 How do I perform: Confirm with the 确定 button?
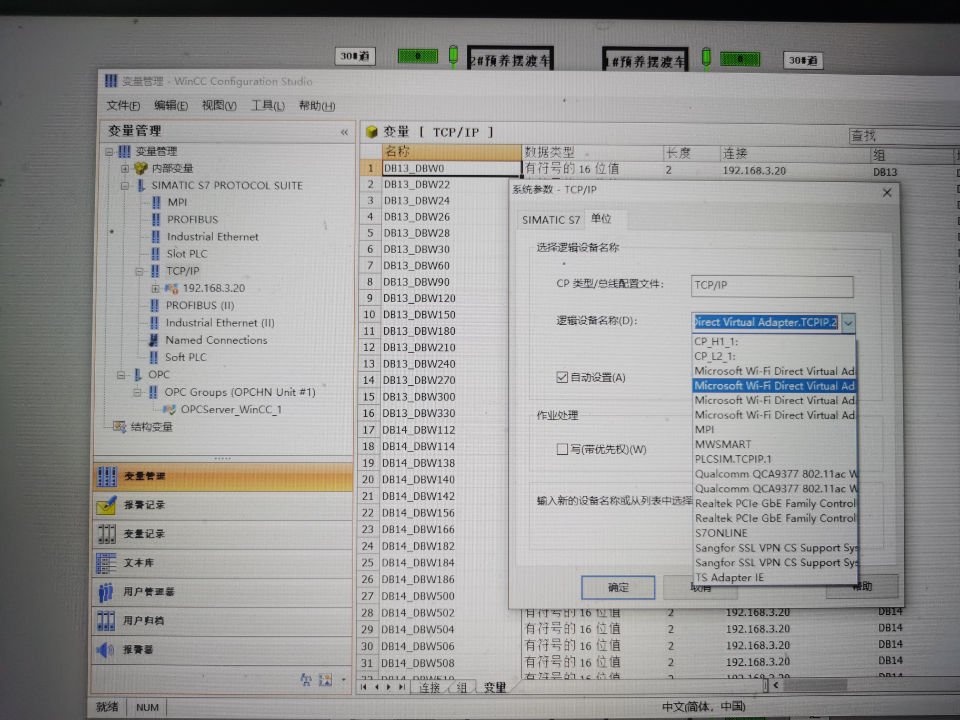point(618,587)
